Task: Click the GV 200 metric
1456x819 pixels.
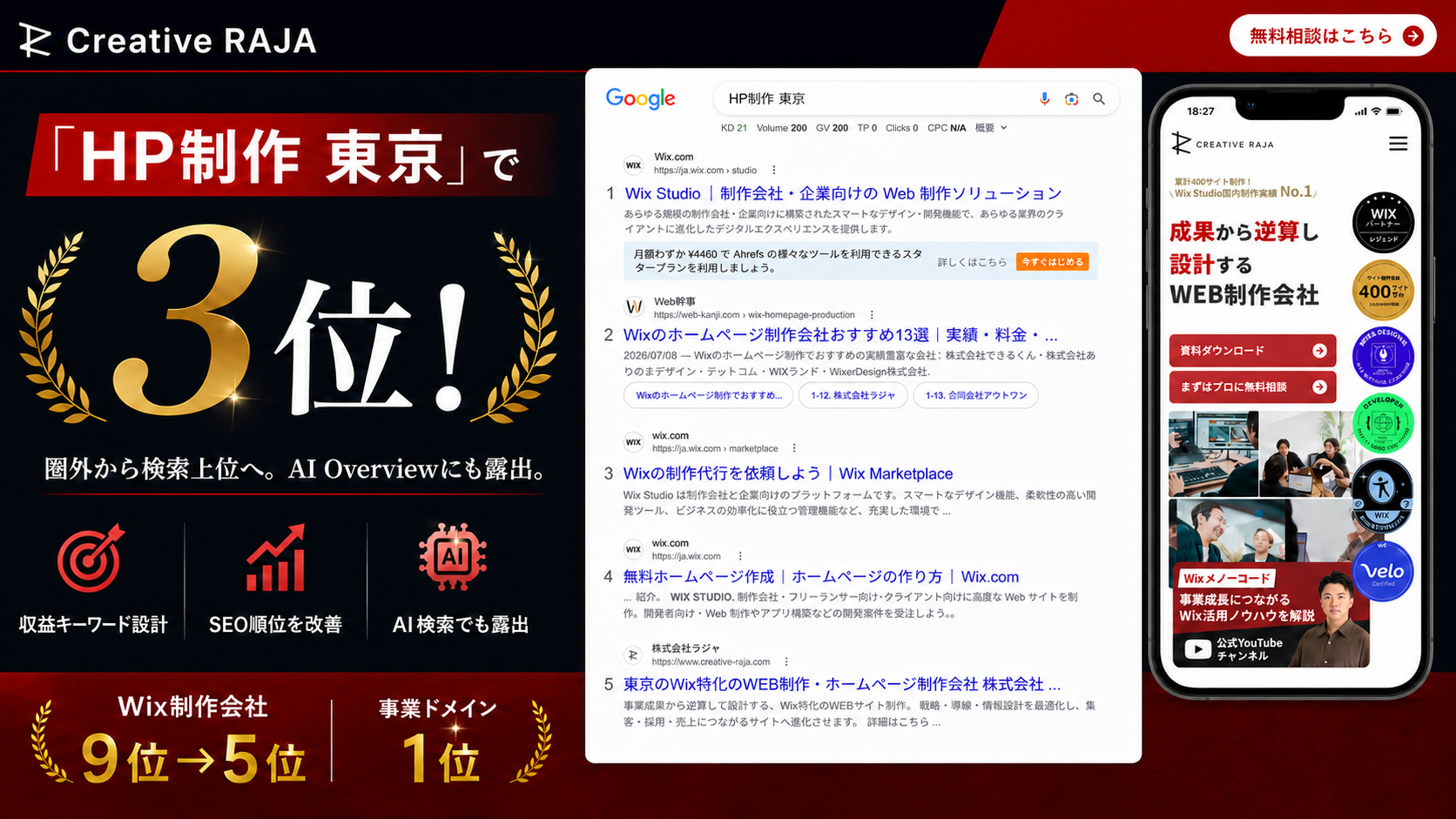Action: 832,128
